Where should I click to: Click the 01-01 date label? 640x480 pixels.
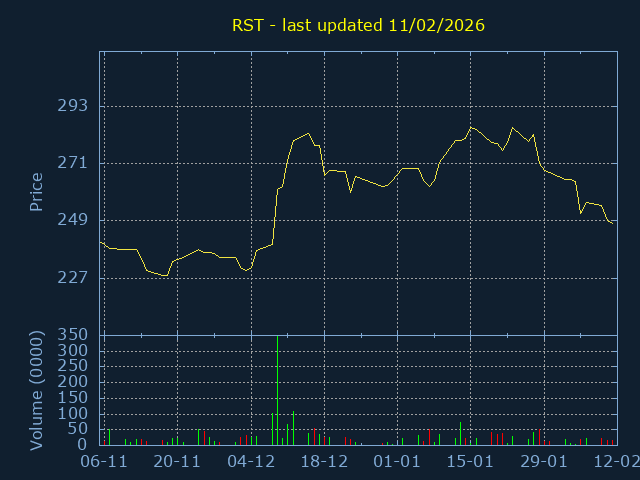click(x=397, y=462)
